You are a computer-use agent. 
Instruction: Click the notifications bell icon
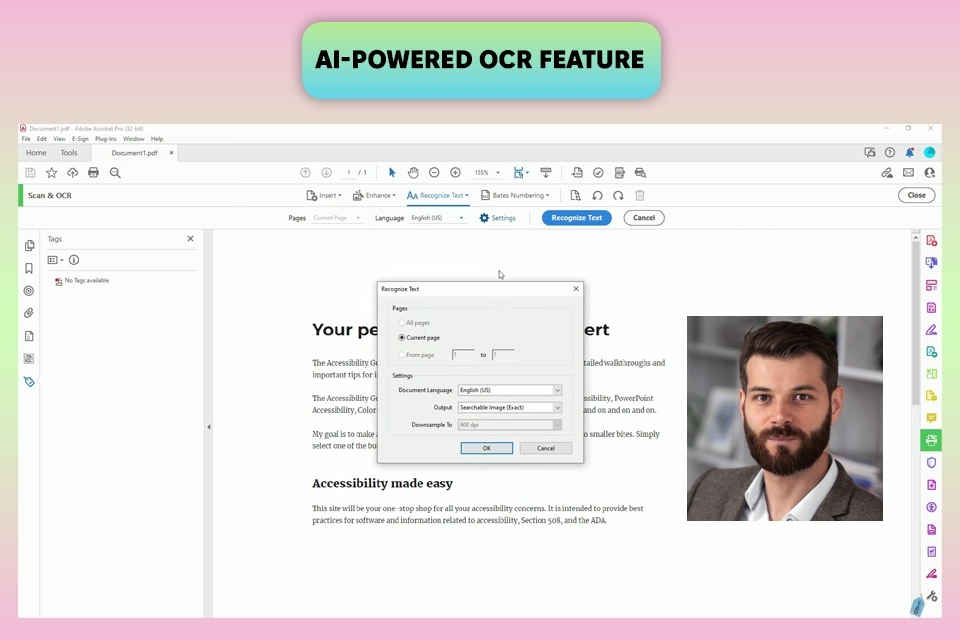[x=910, y=152]
